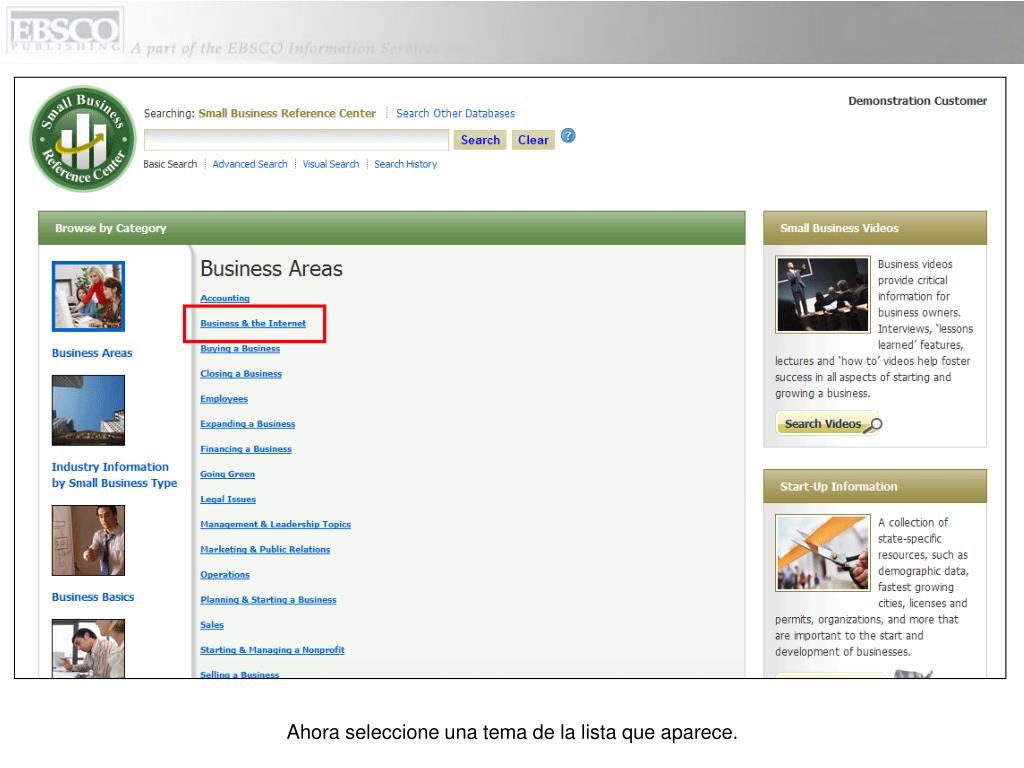The height and width of the screenshot is (768, 1024).
Task: Click the Small Business Reference Center logo
Action: 82,138
